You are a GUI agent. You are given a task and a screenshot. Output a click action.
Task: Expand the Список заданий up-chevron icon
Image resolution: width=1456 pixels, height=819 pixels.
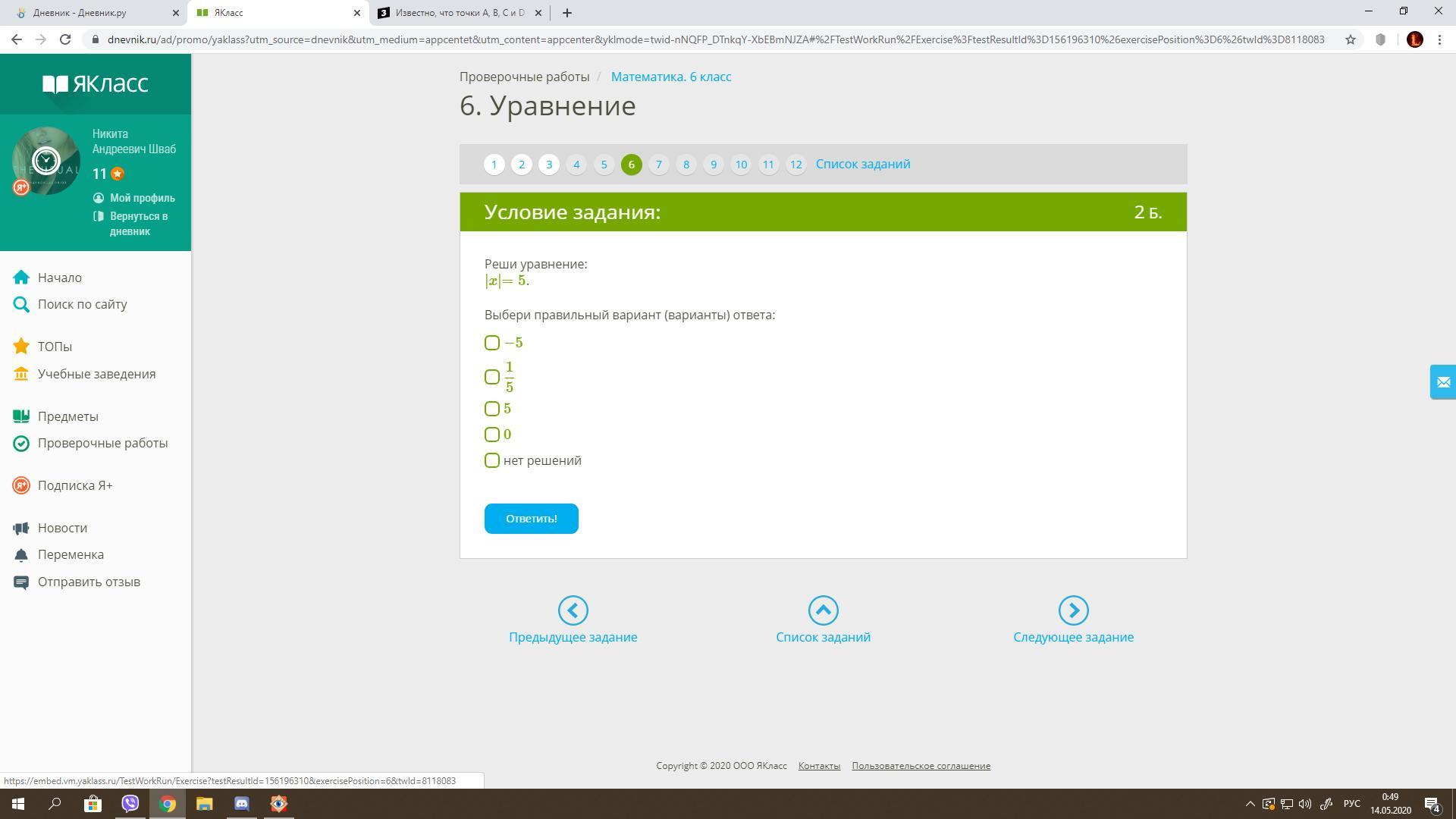point(823,610)
